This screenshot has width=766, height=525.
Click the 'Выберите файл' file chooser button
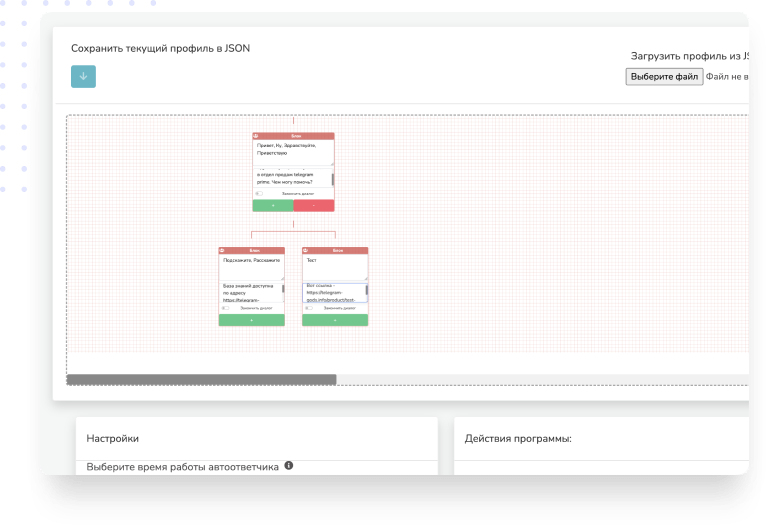664,77
